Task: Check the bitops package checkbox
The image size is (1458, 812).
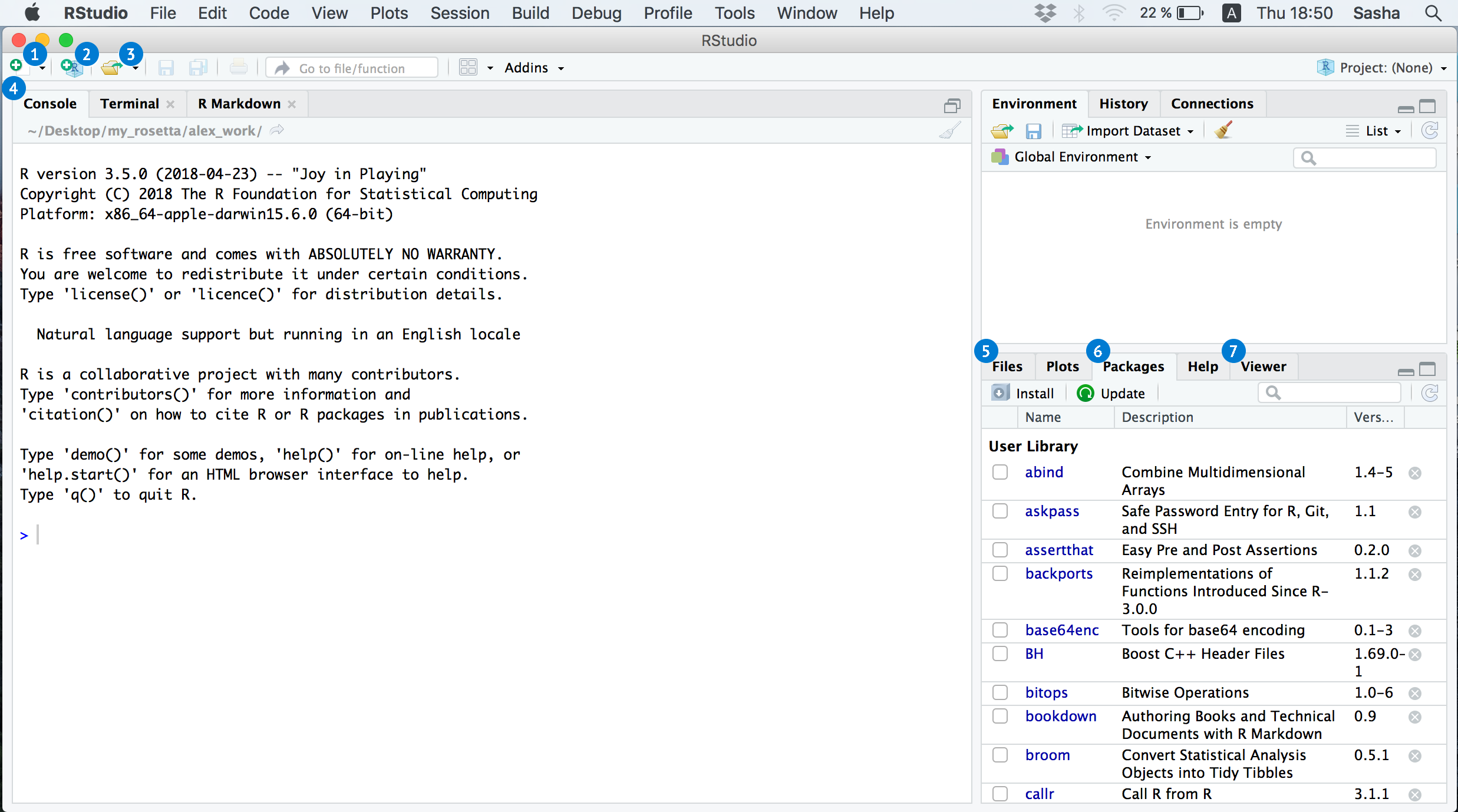Action: coord(1000,692)
